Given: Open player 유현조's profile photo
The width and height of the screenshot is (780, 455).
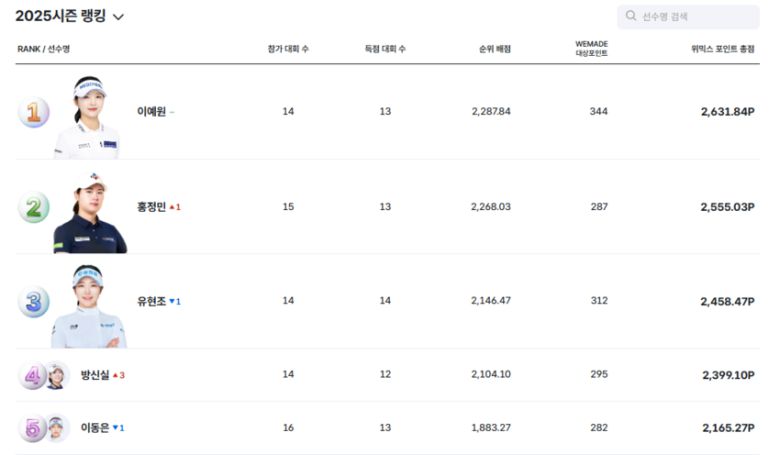Looking at the screenshot, I should point(88,306).
